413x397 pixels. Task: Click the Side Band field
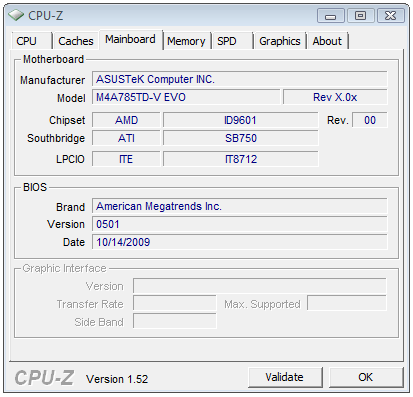[175, 321]
